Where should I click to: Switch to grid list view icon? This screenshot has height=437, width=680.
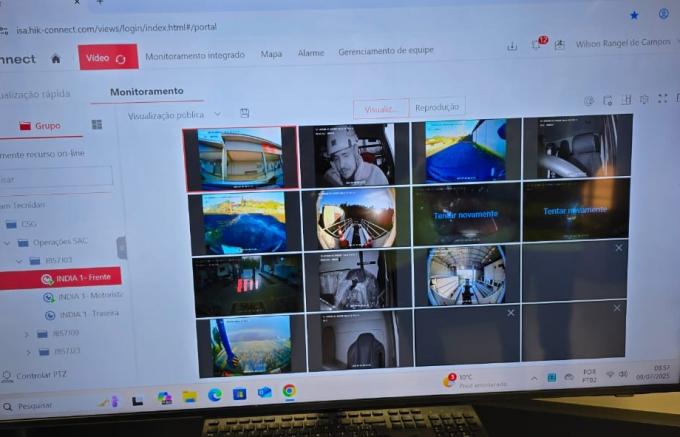click(97, 125)
